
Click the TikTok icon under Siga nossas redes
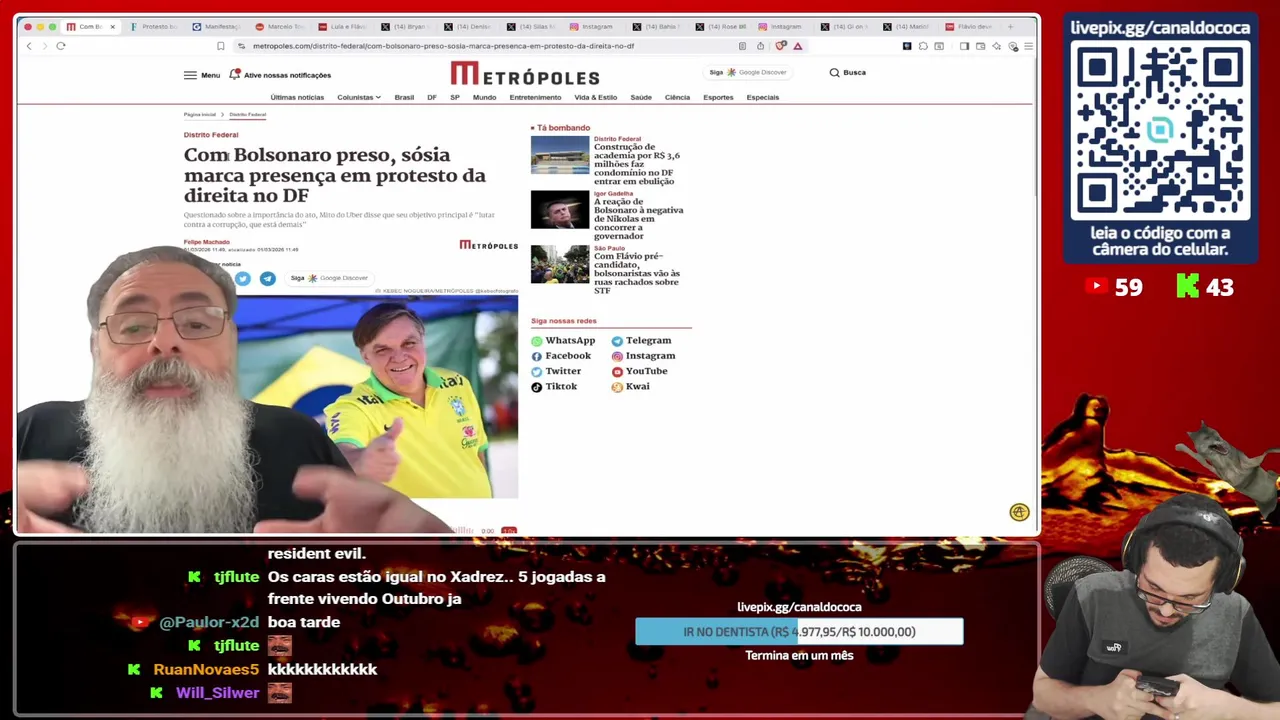point(537,387)
